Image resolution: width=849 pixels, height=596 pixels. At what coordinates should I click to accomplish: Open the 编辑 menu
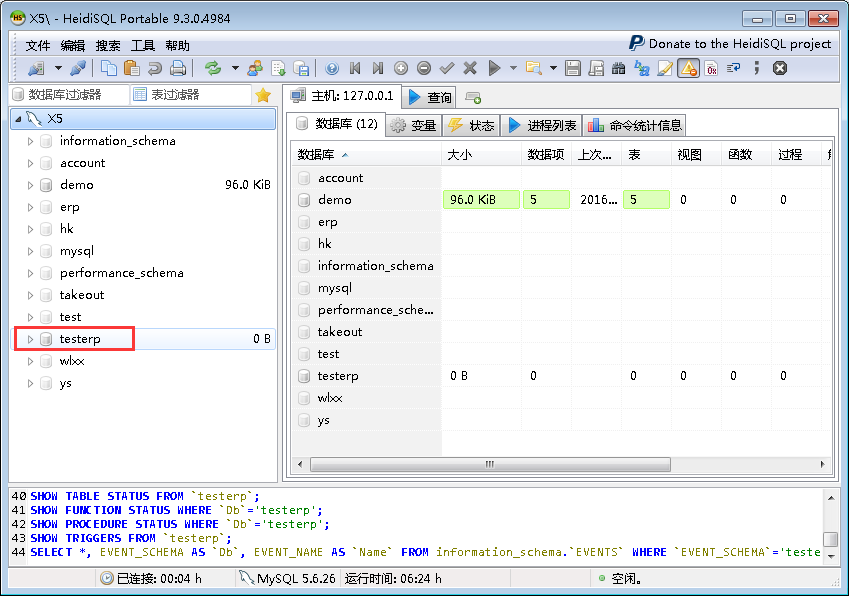pos(73,45)
